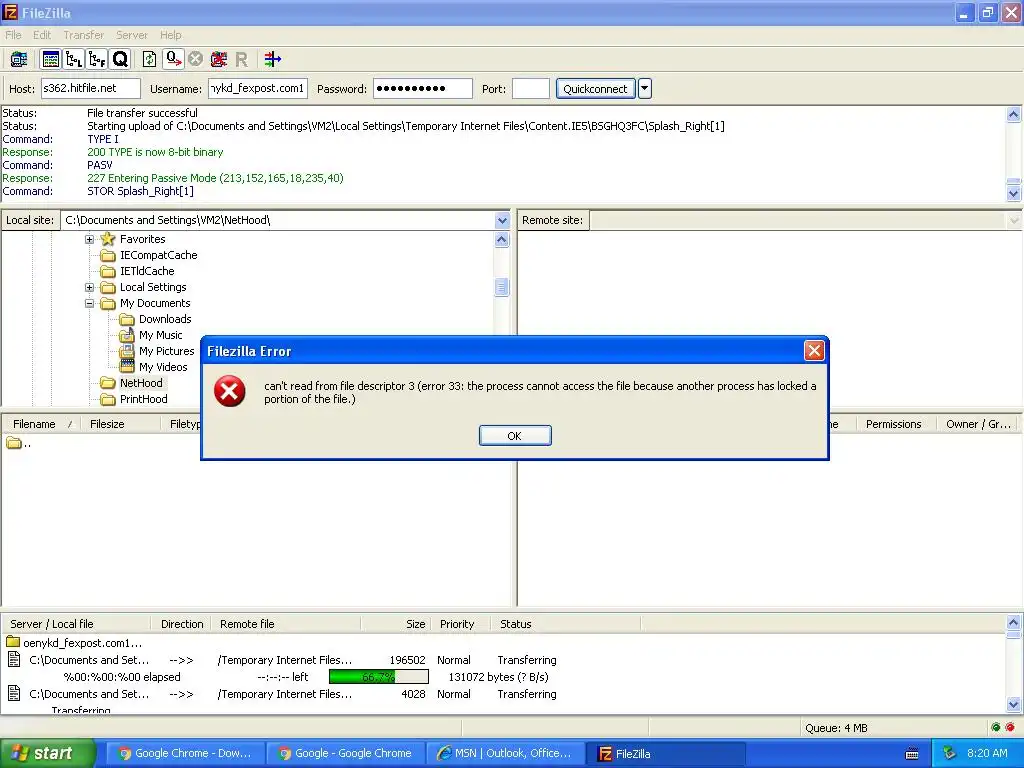The width and height of the screenshot is (1024, 768).
Task: Click the Host input field
Action: (x=91, y=88)
